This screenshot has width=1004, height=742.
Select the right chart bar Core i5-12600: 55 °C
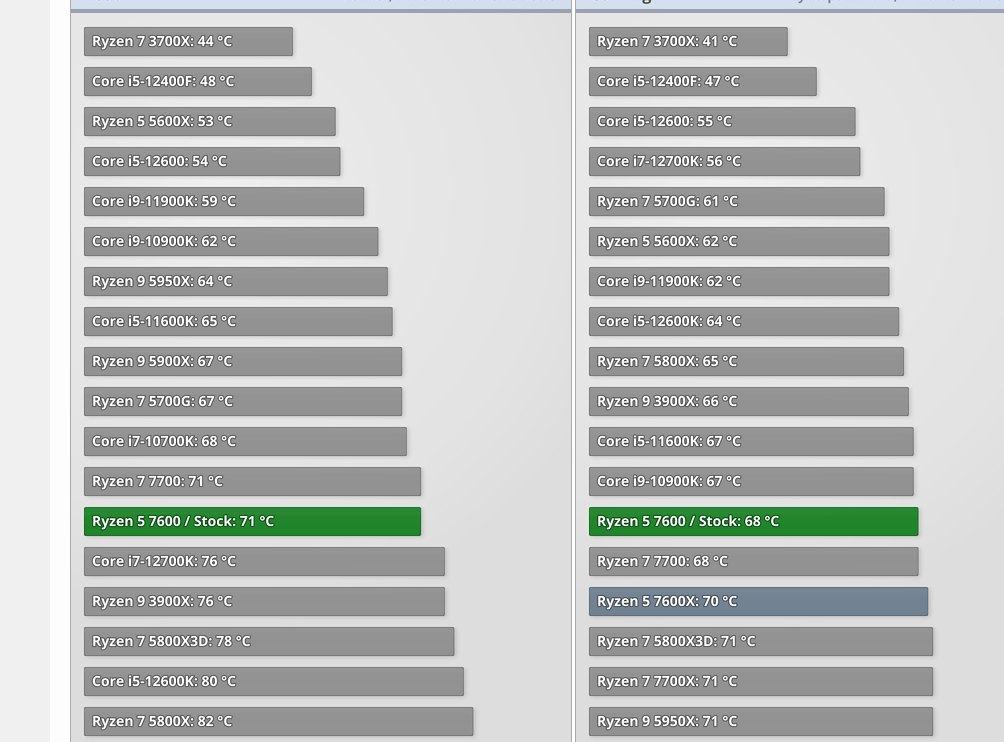(722, 121)
